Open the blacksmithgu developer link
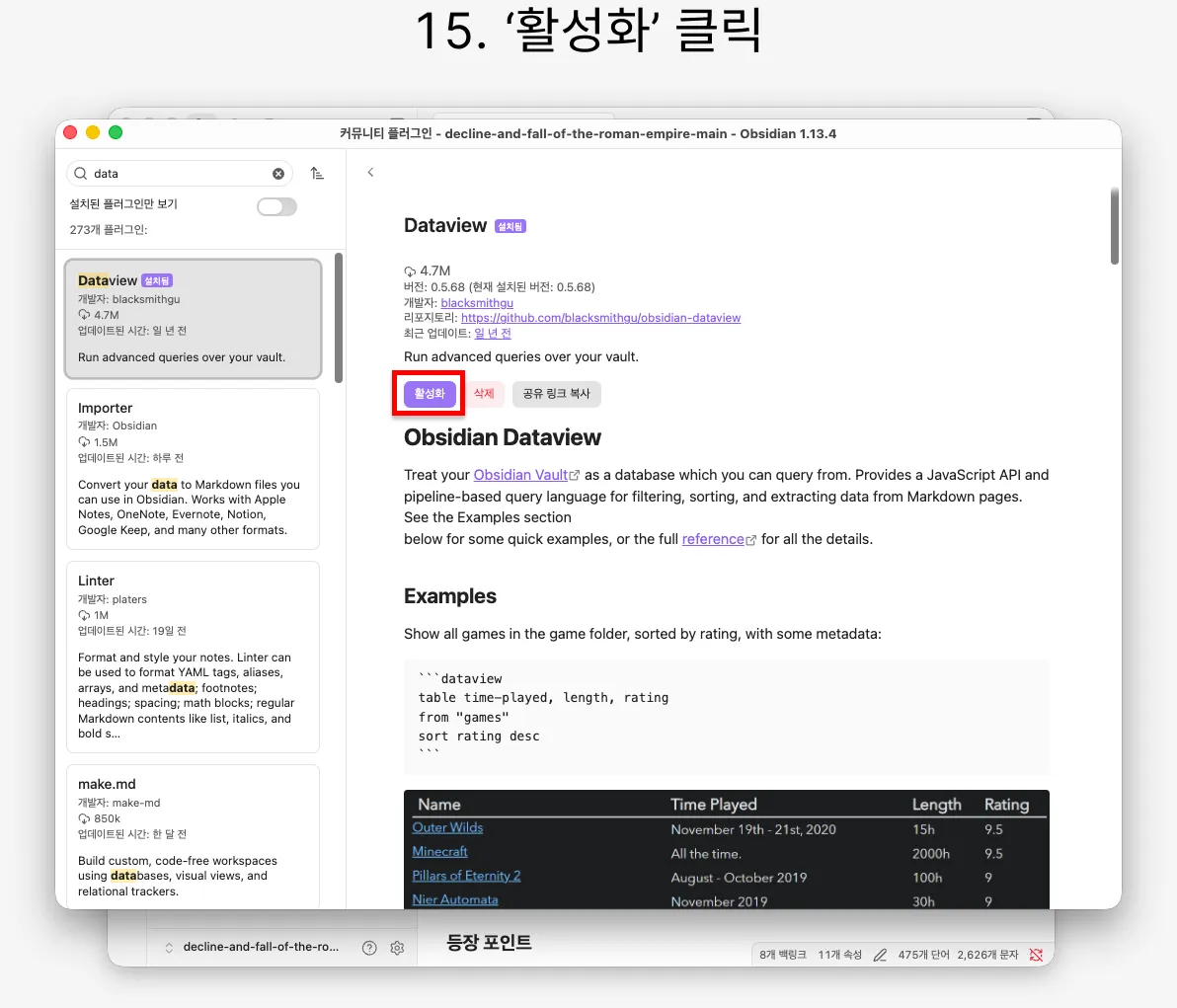1177x1008 pixels. (x=477, y=302)
